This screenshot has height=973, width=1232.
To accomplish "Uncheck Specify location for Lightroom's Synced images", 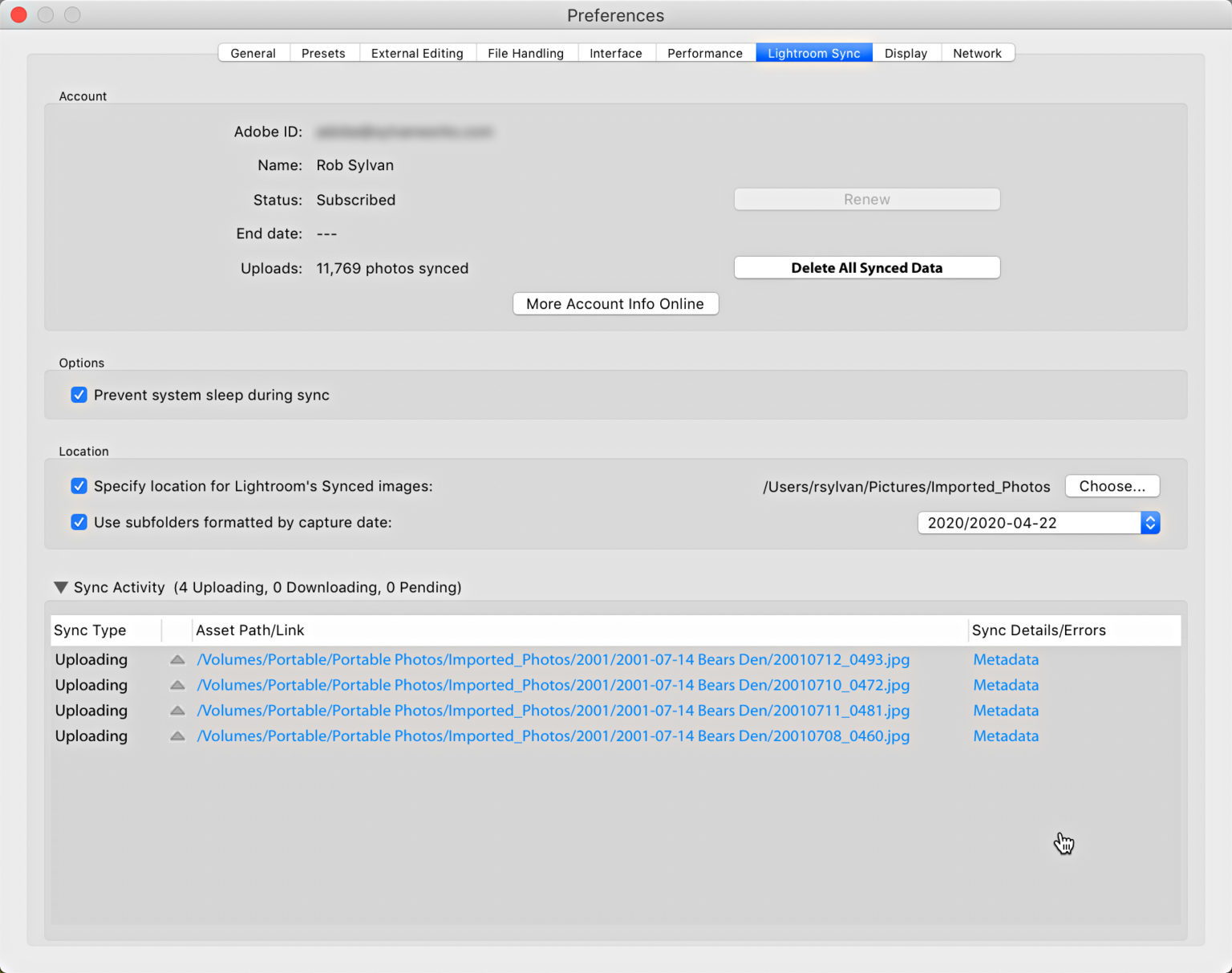I will pos(79,486).
